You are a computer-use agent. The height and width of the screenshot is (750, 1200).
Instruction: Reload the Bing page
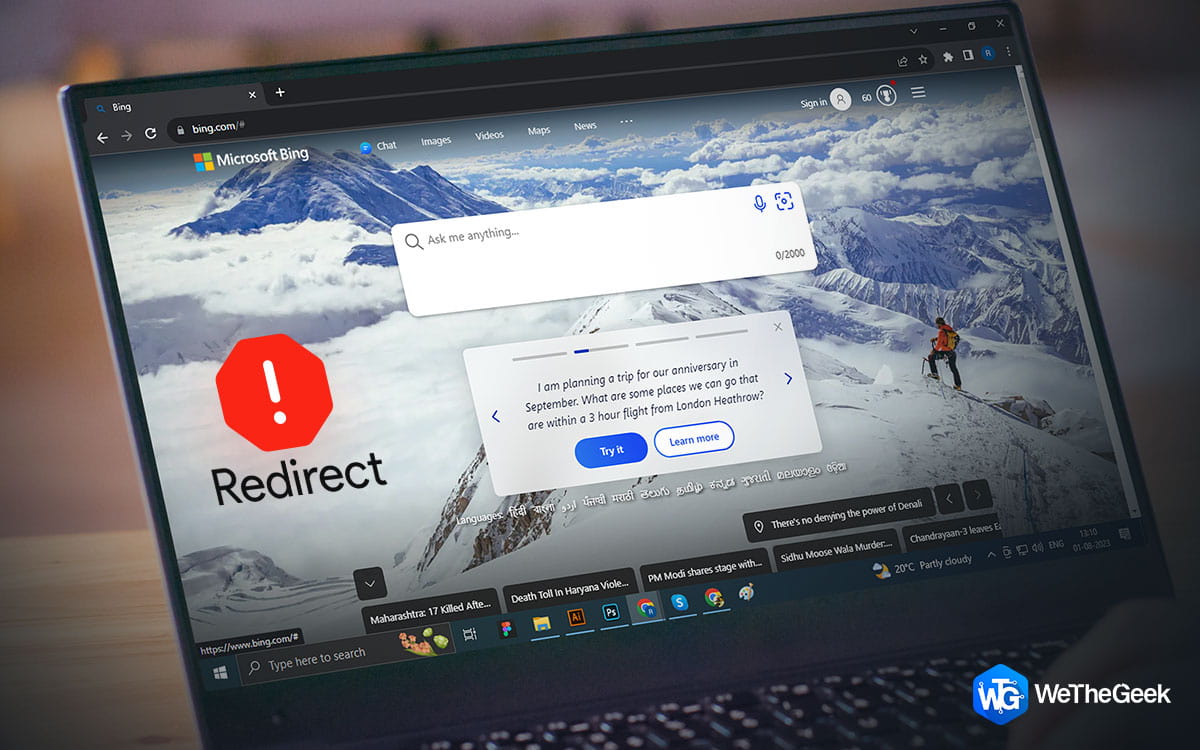click(151, 133)
